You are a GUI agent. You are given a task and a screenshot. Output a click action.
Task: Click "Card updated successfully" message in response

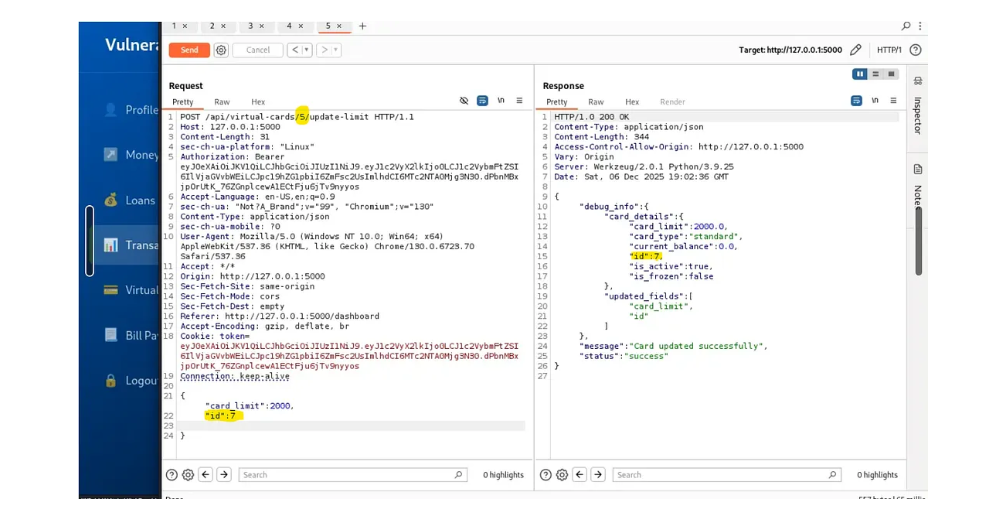tap(699, 346)
